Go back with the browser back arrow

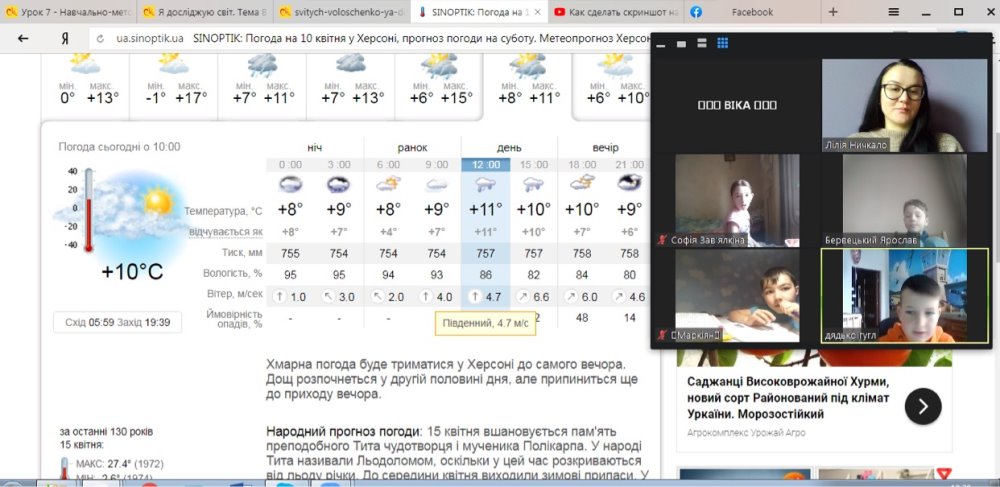point(23,38)
